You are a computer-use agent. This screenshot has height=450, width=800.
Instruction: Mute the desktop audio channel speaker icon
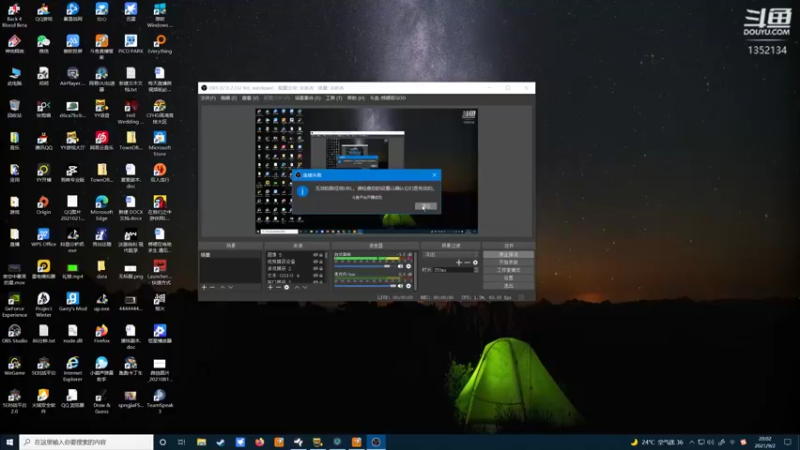pyautogui.click(x=401, y=266)
